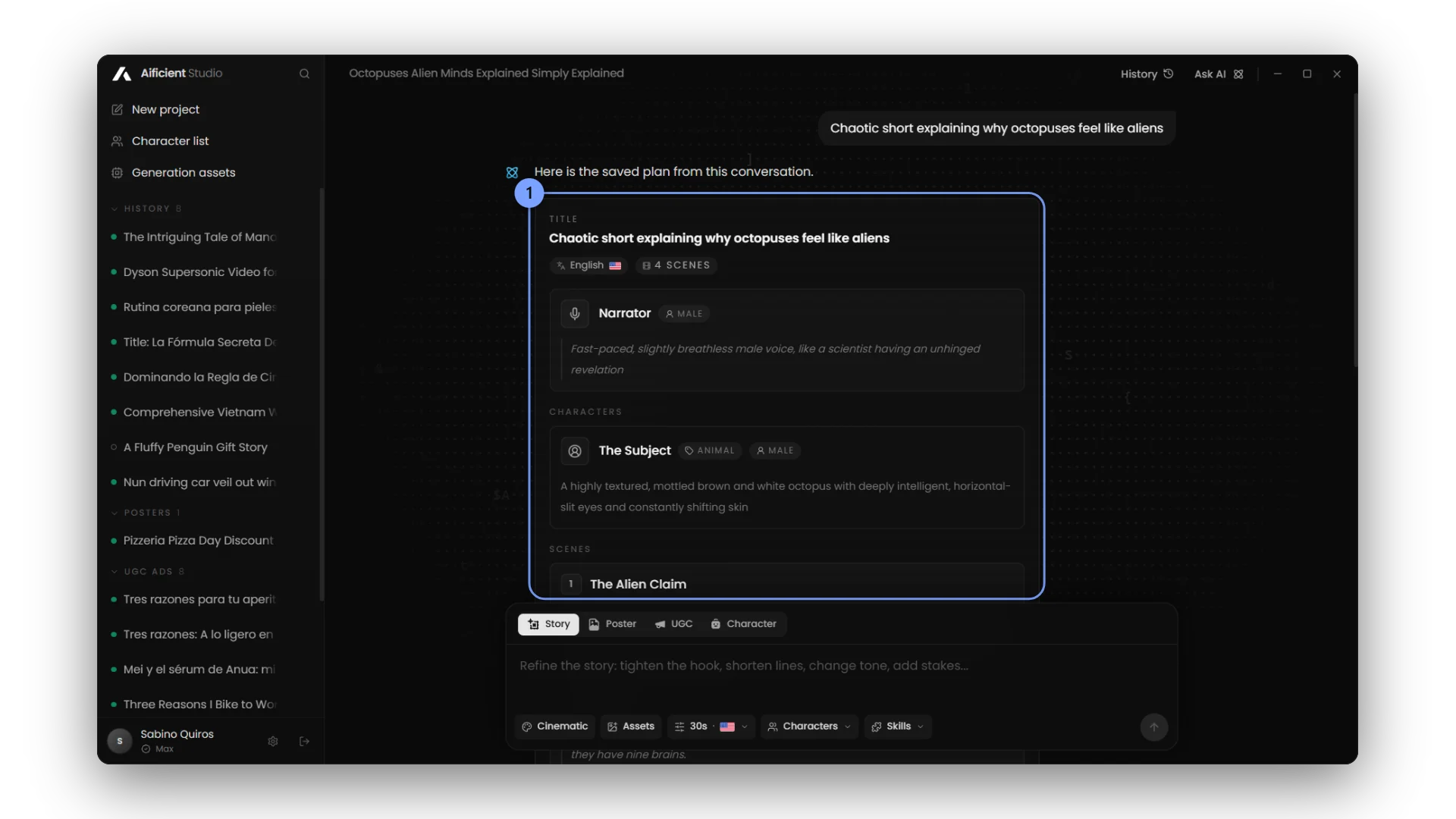The image size is (1456, 819).
Task: Click the narrator microphone icon
Action: (575, 313)
